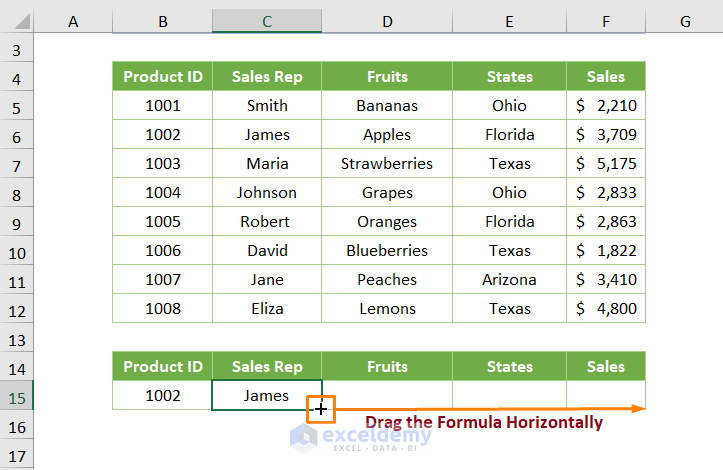Viewport: 723px width, 470px height.
Task: Click the cell containing James in row 15
Action: pyautogui.click(x=267, y=395)
